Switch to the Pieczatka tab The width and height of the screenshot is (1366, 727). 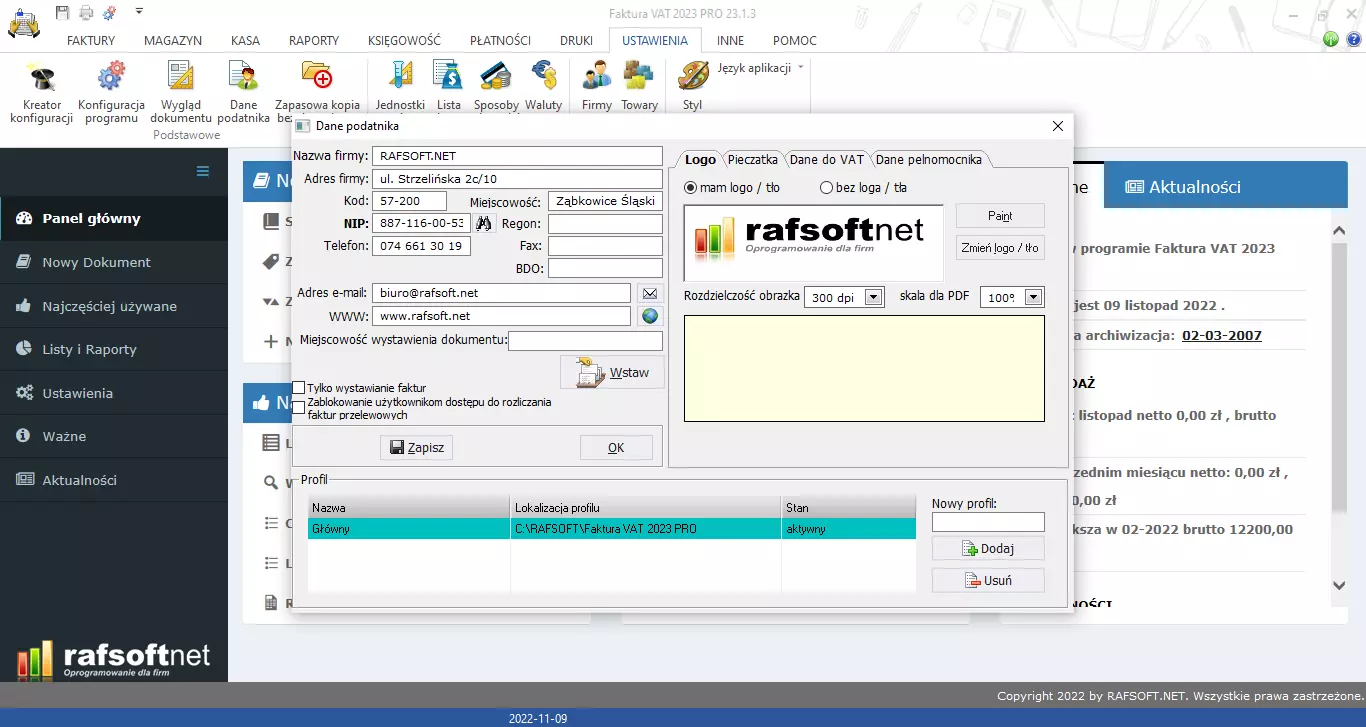pos(752,160)
